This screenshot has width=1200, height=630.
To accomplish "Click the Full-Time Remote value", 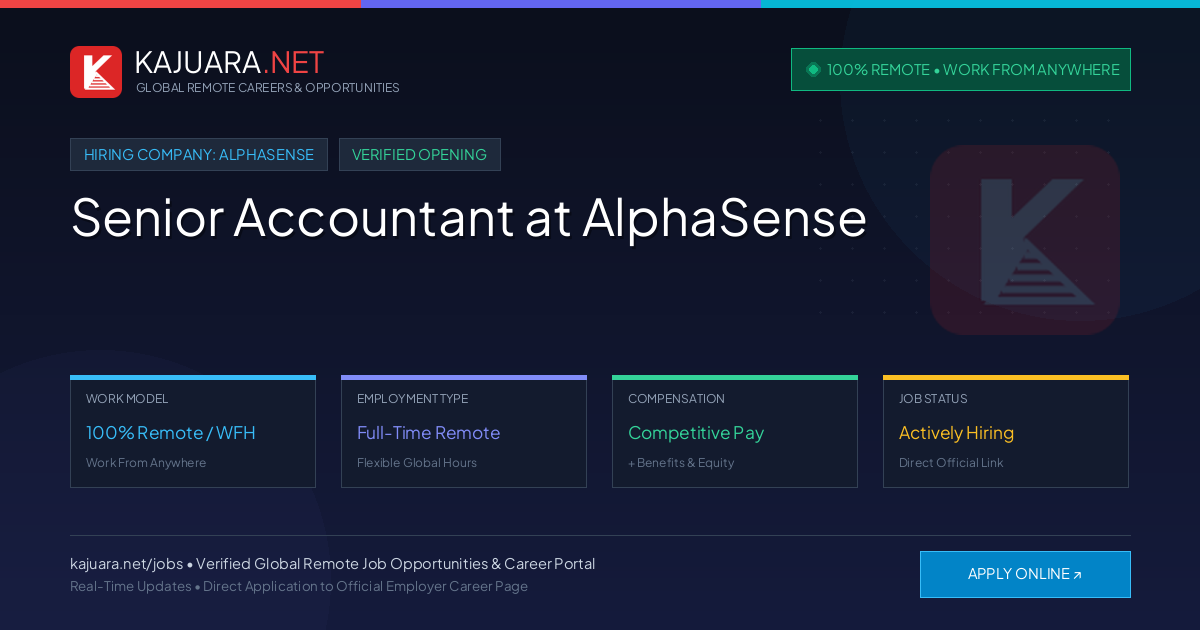I will coord(428,433).
